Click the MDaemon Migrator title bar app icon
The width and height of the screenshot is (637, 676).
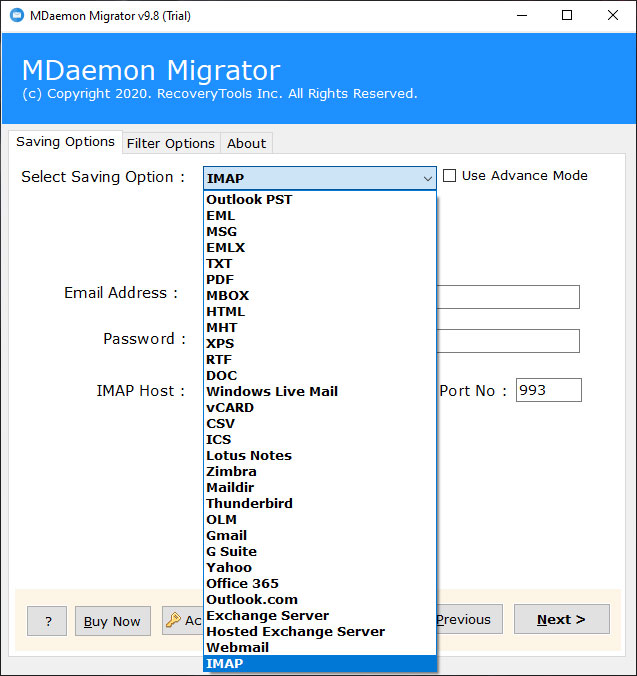pyautogui.click(x=17, y=16)
